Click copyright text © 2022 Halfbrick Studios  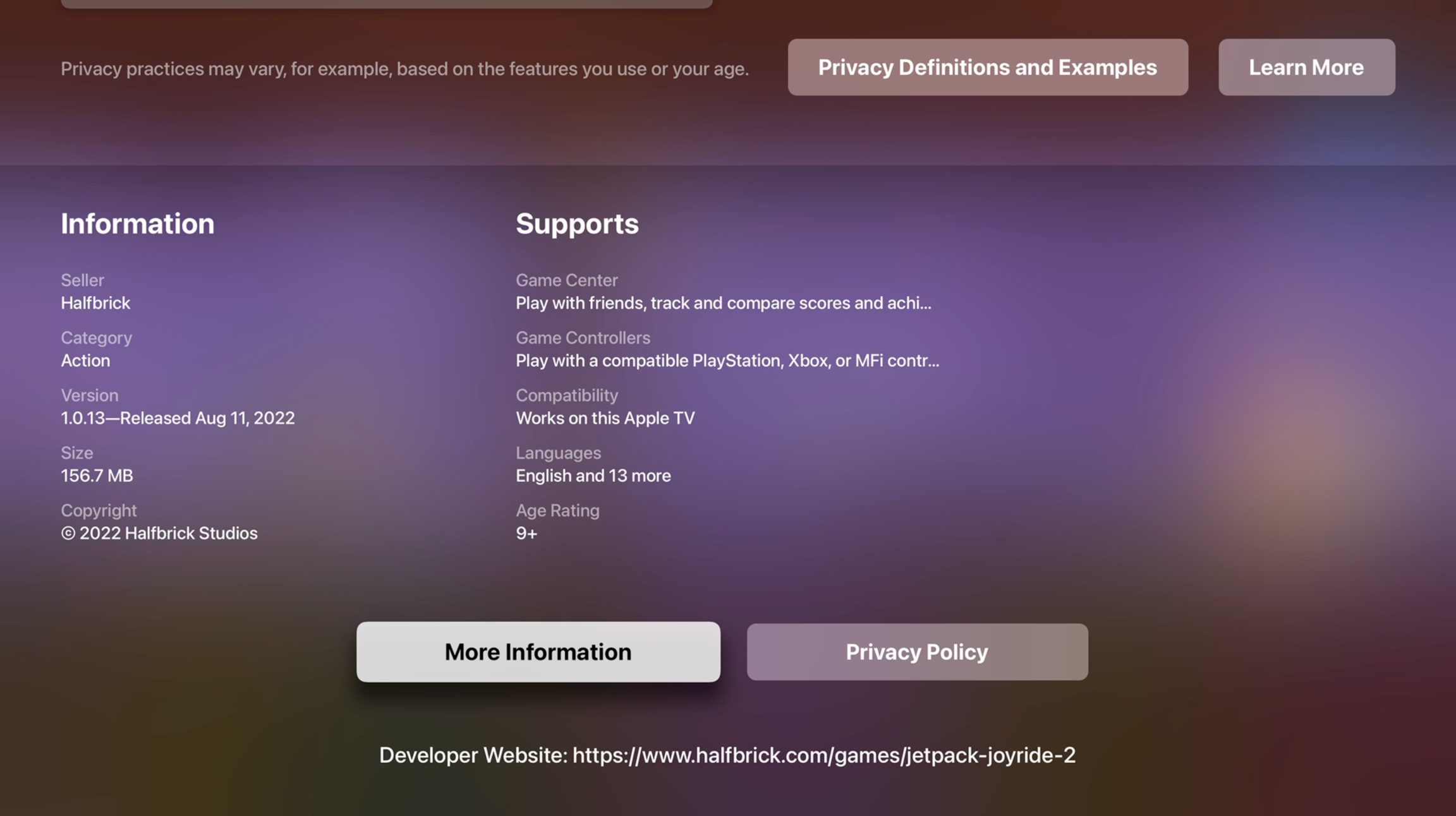coord(159,533)
